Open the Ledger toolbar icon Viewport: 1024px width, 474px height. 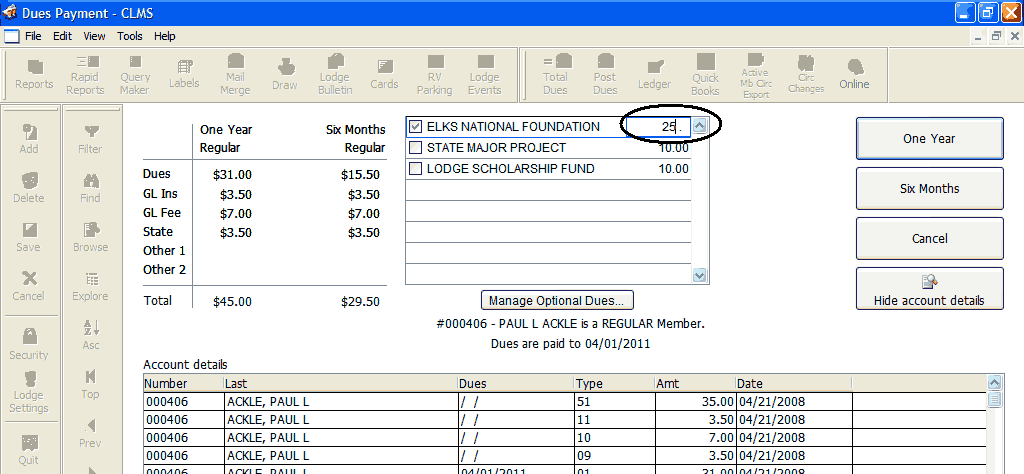654,74
